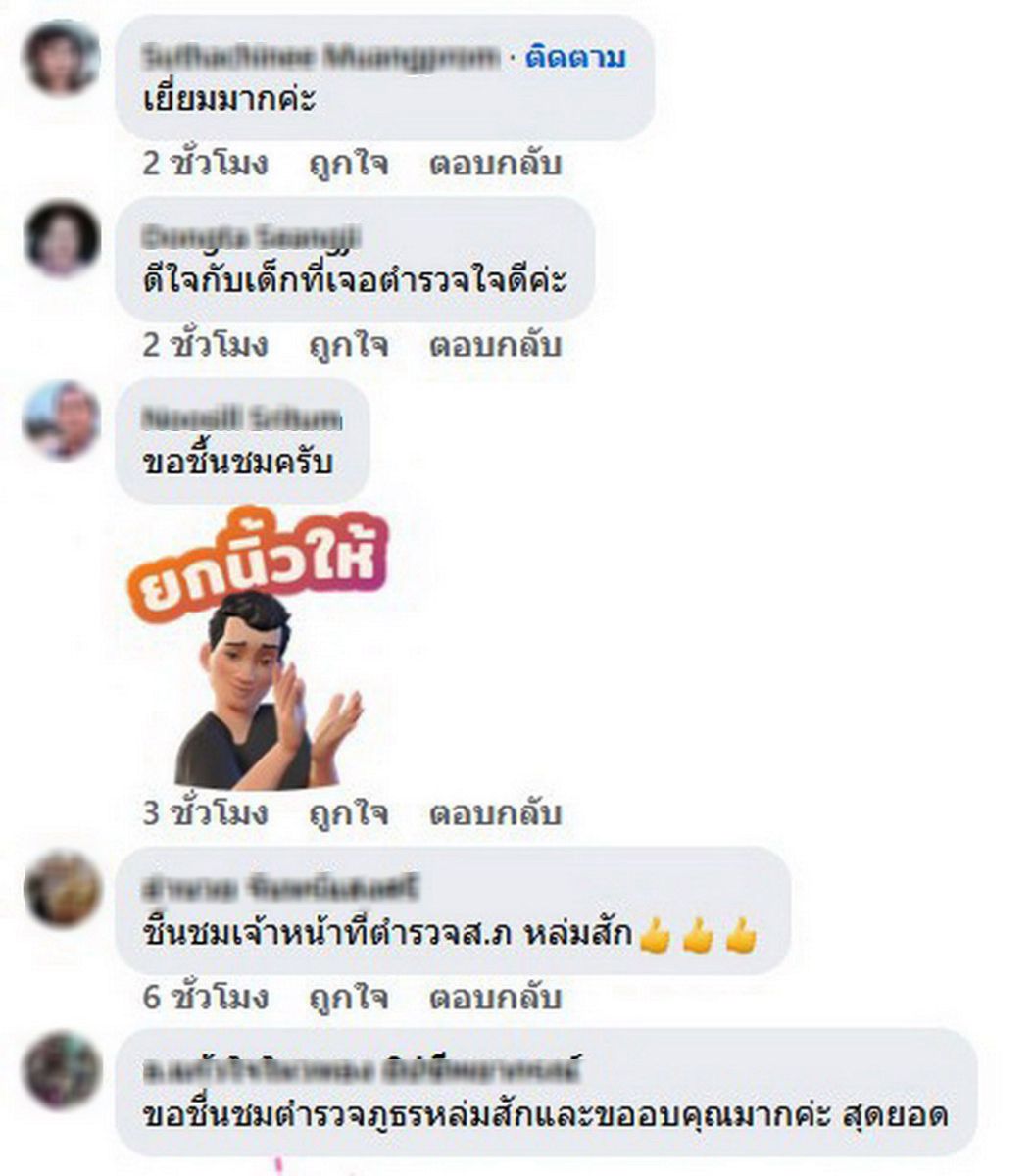Like the comment posted 6 ชั่วโมง ago
Screen dimensions: 1033x1176
pyautogui.click(x=348, y=998)
